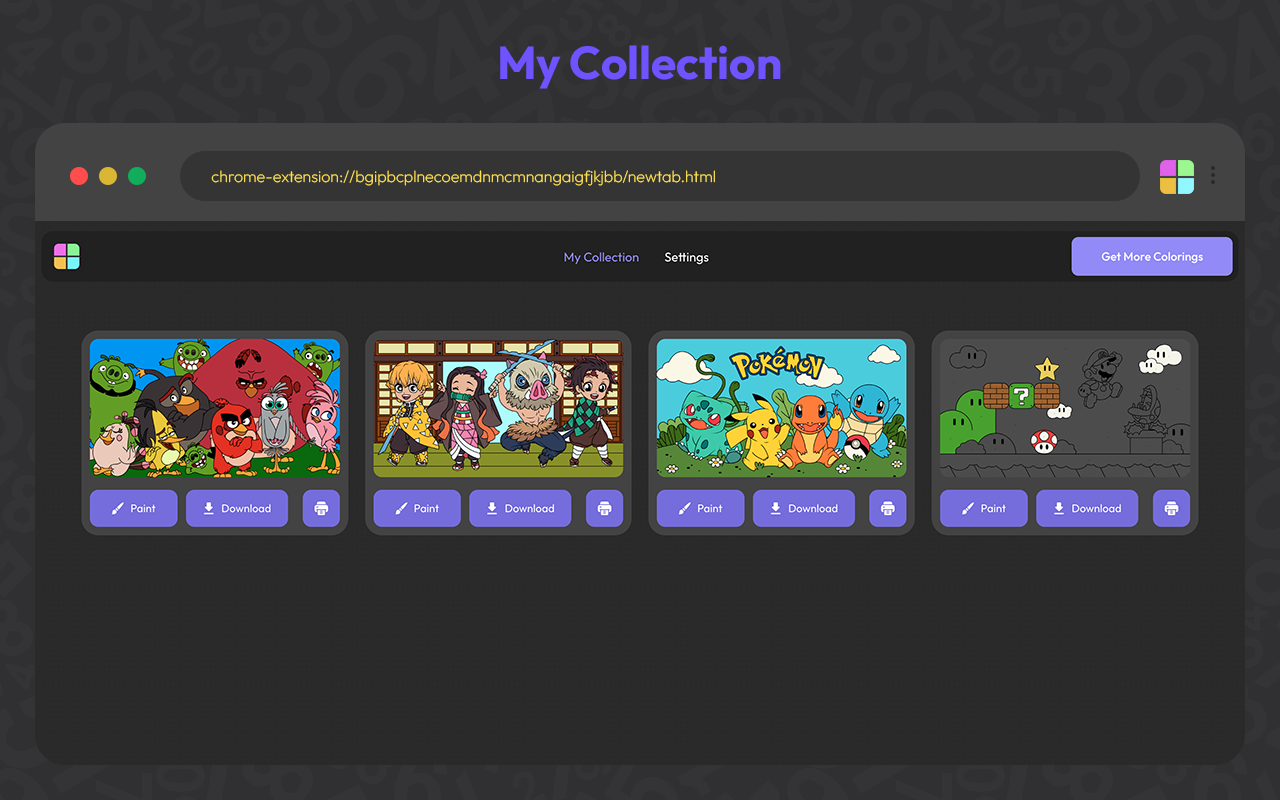Click the extension icon beside address bar
Image resolution: width=1280 pixels, height=800 pixels.
1177,177
